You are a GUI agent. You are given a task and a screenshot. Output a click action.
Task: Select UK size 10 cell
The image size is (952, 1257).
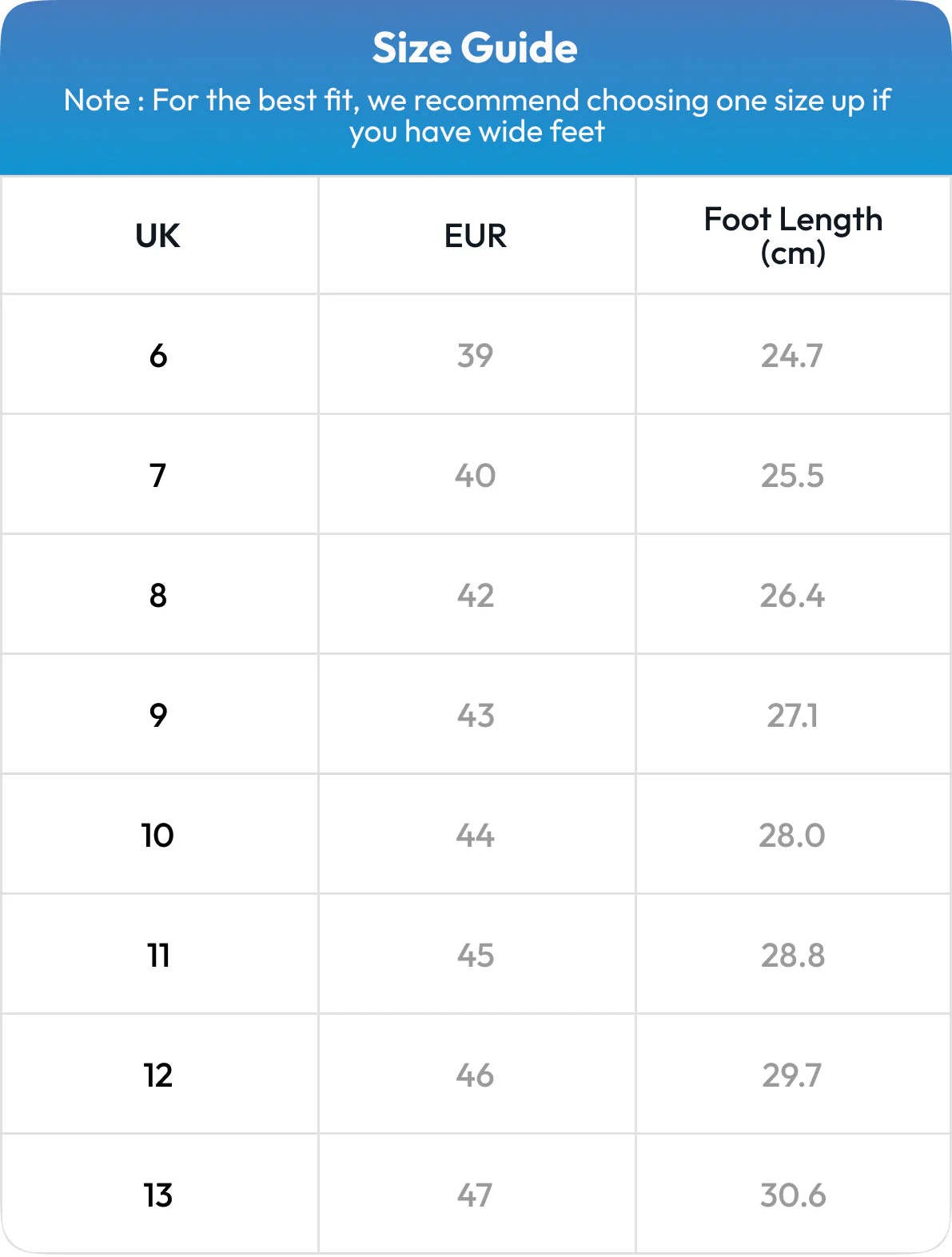coord(157,835)
